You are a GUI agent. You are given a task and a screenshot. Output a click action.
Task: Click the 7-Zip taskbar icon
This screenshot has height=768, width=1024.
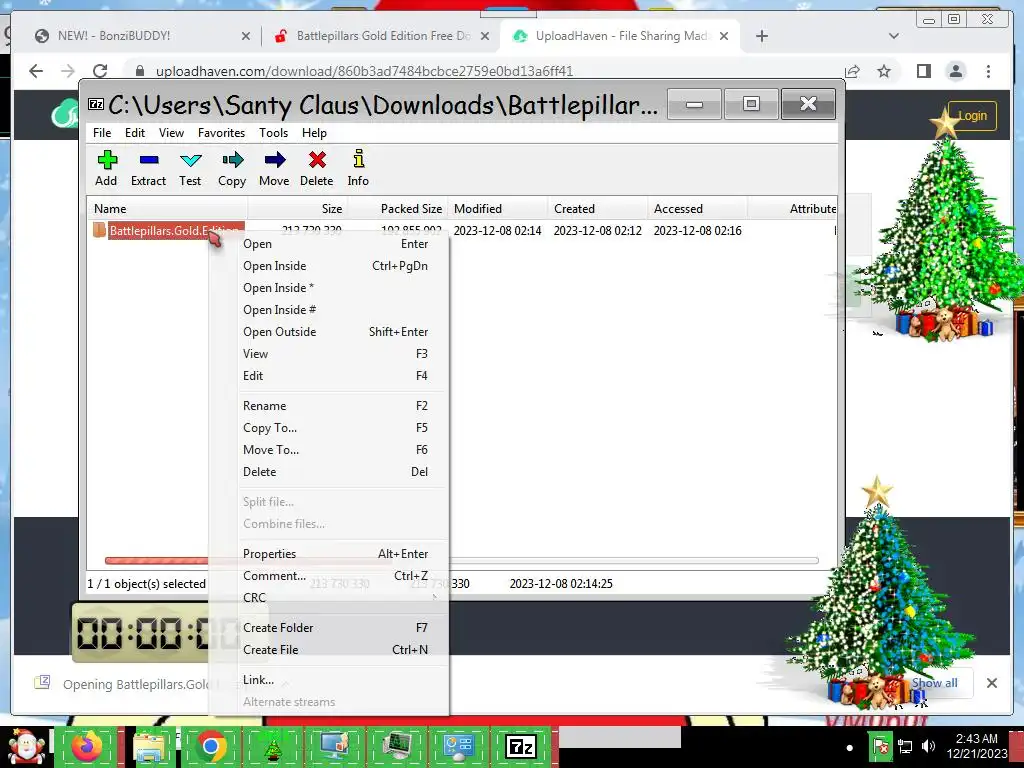pos(520,746)
